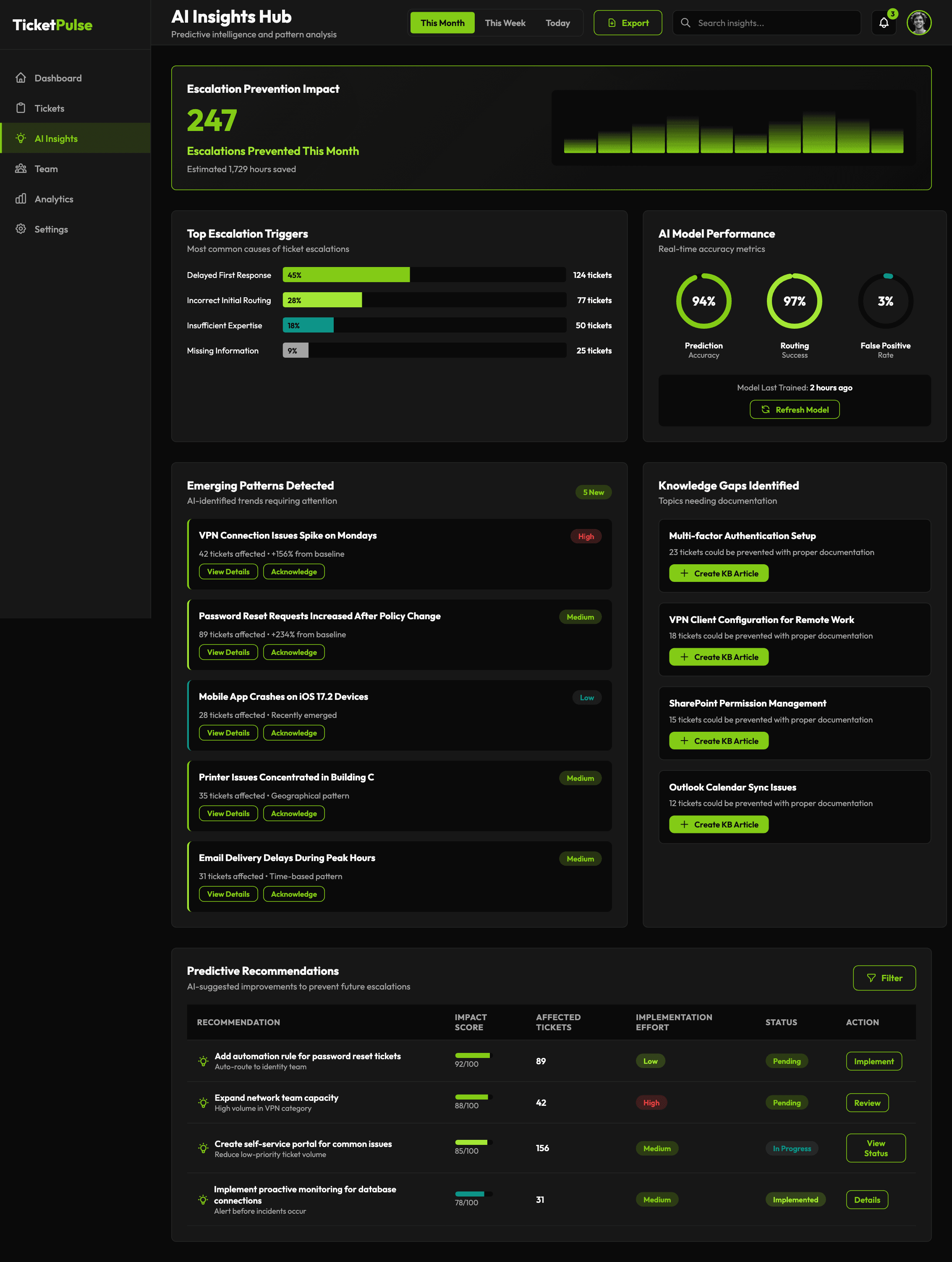
Task: Click the notification bell with badge
Action: tap(884, 23)
